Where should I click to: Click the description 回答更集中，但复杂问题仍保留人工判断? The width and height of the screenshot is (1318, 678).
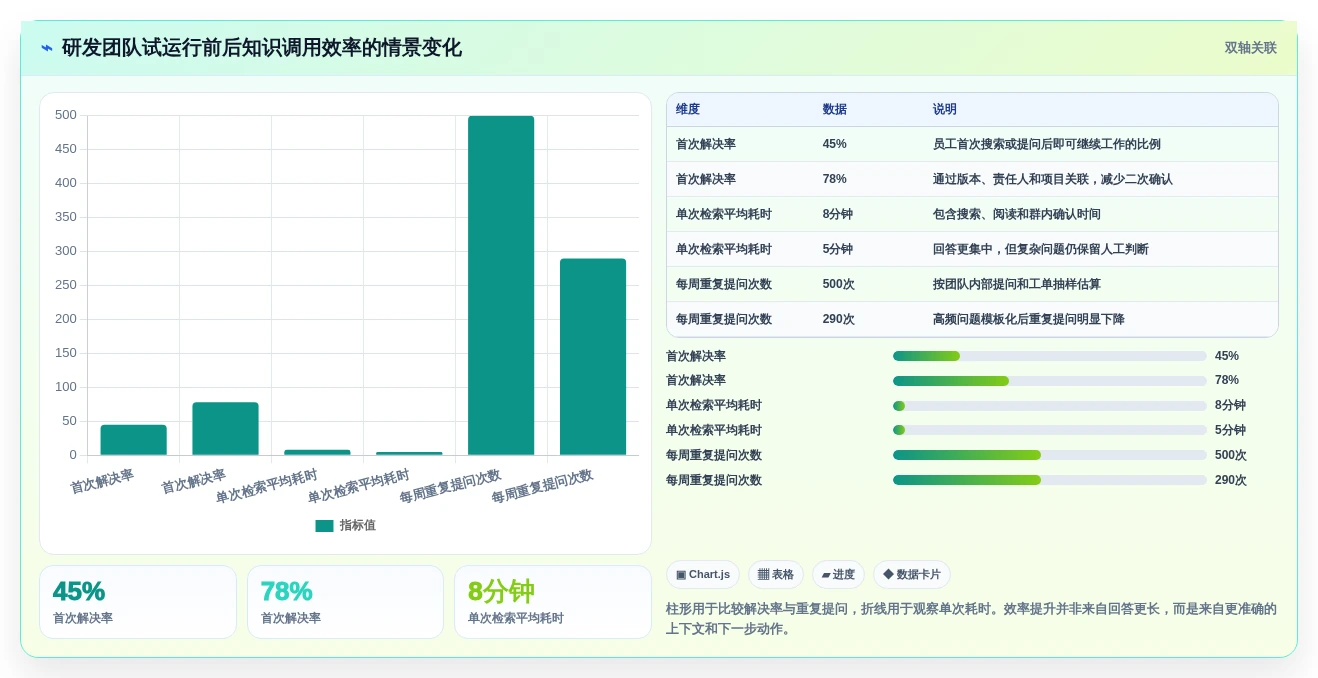click(x=1041, y=249)
